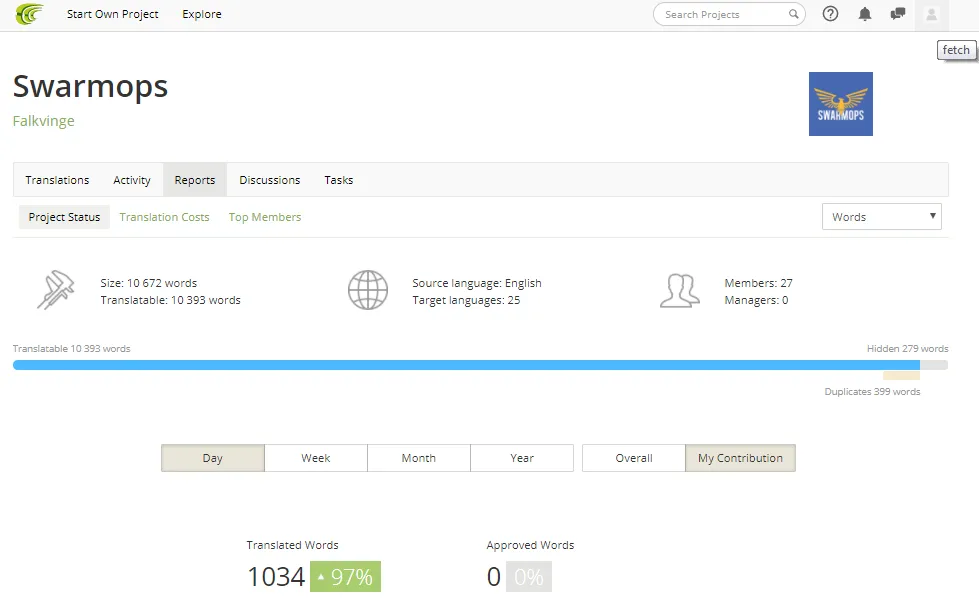Click the Swarmops project logo
Image resolution: width=979 pixels, height=601 pixels.
840,104
